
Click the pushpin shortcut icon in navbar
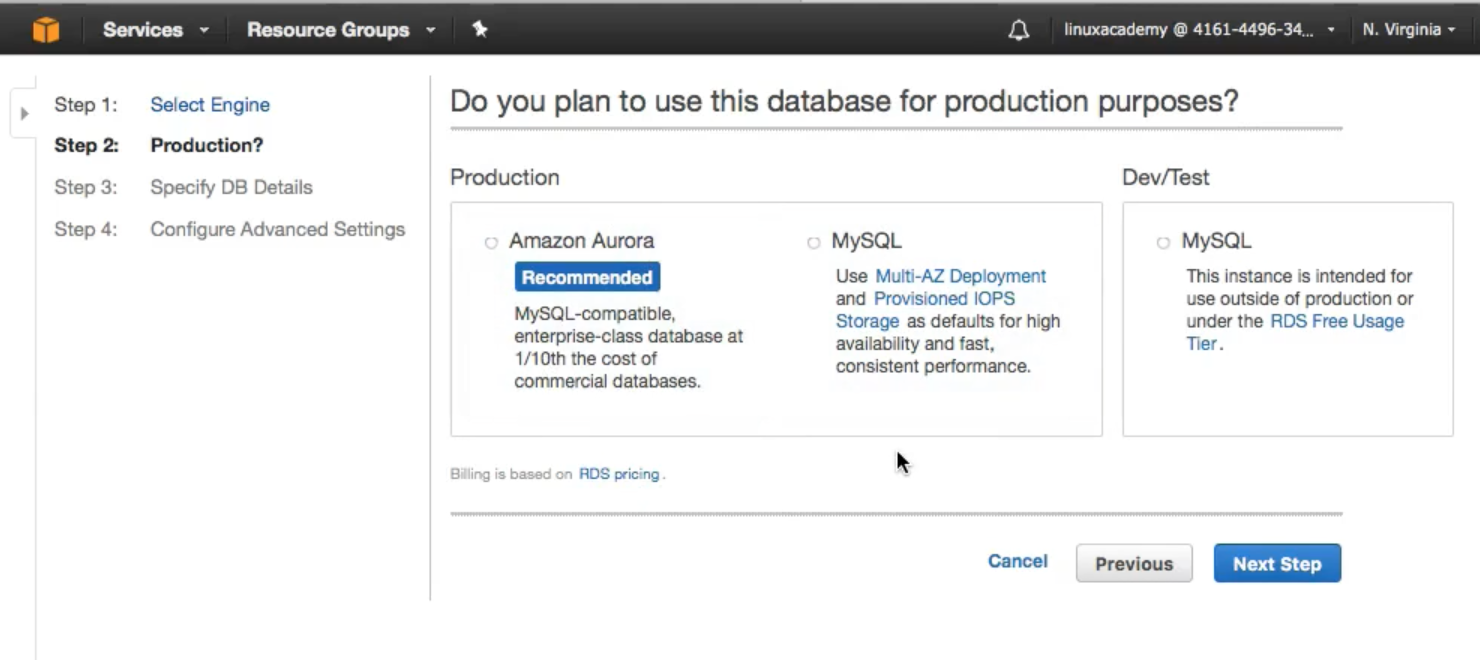pyautogui.click(x=480, y=30)
